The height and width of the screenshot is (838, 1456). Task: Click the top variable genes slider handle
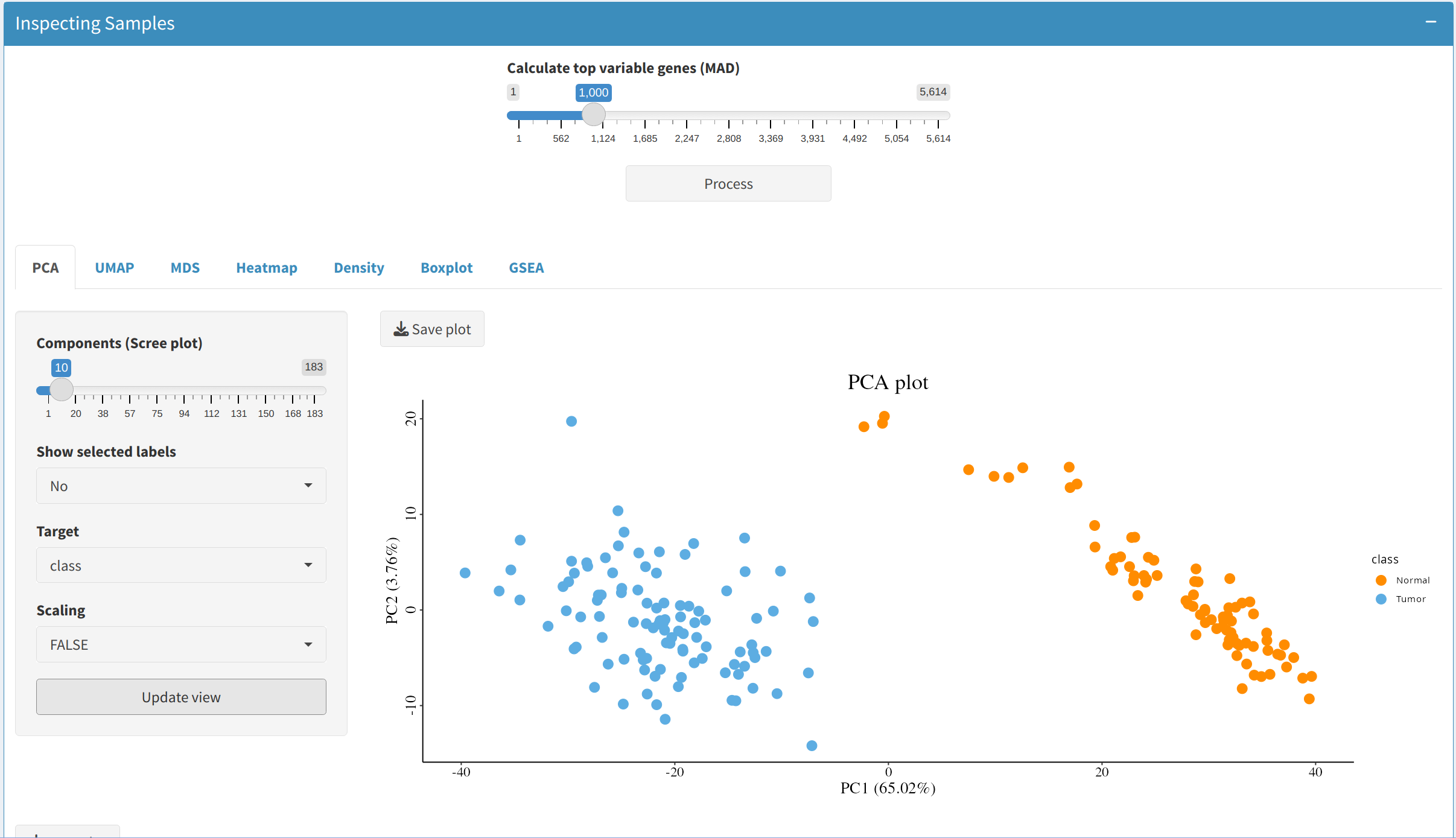click(x=594, y=114)
